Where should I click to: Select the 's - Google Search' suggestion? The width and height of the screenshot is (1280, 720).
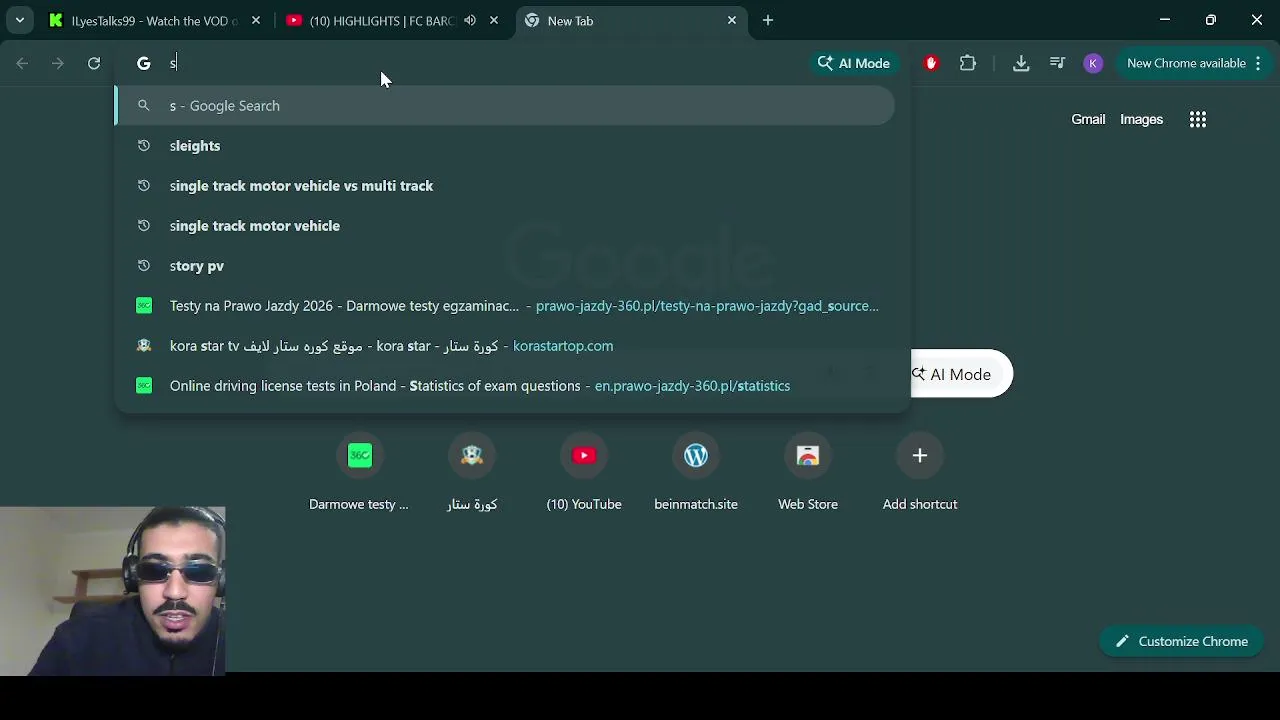coord(505,106)
